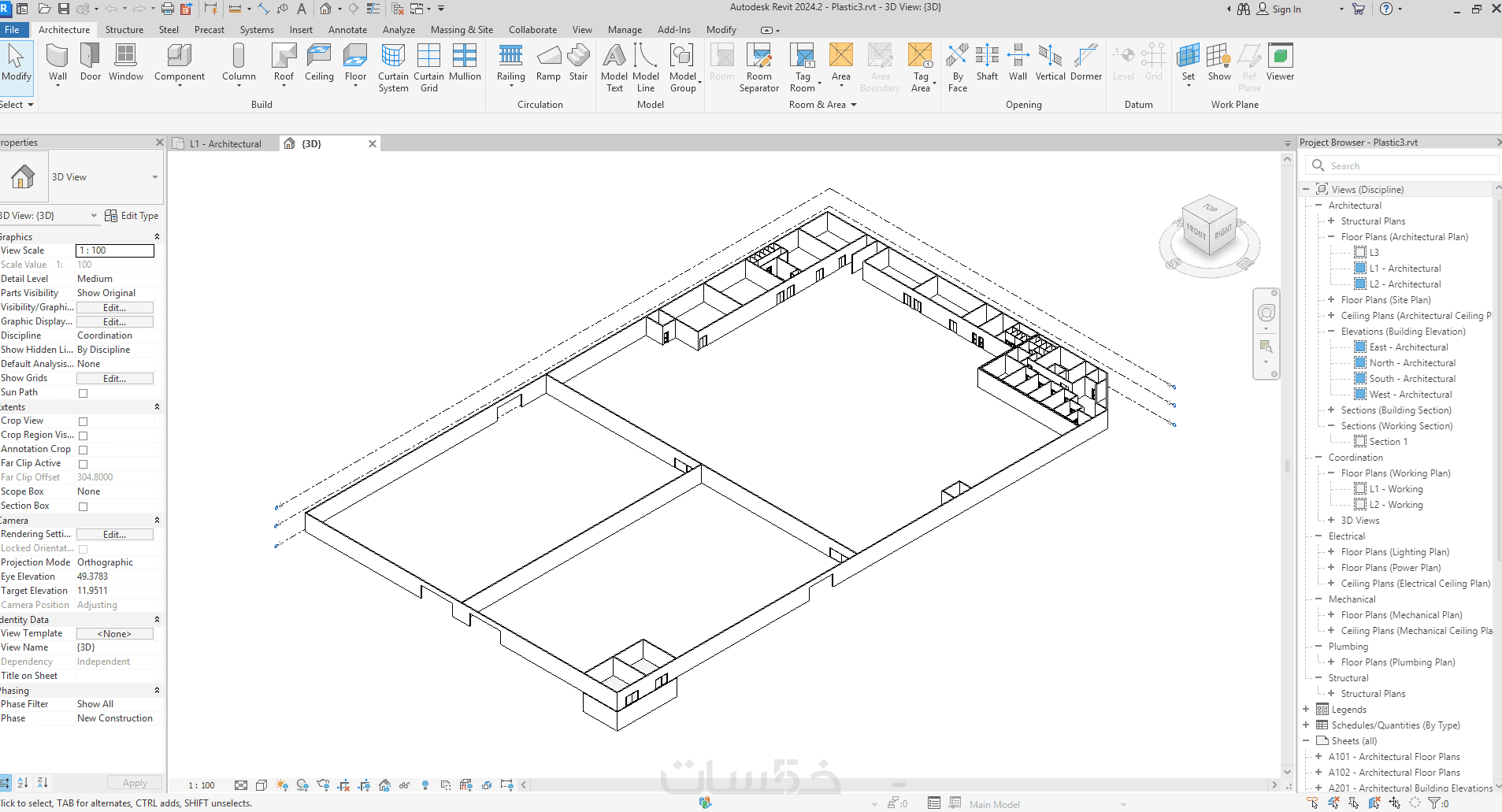Pick the Shaft opening tool
Viewport: 1502px width, 812px height.
point(987,63)
